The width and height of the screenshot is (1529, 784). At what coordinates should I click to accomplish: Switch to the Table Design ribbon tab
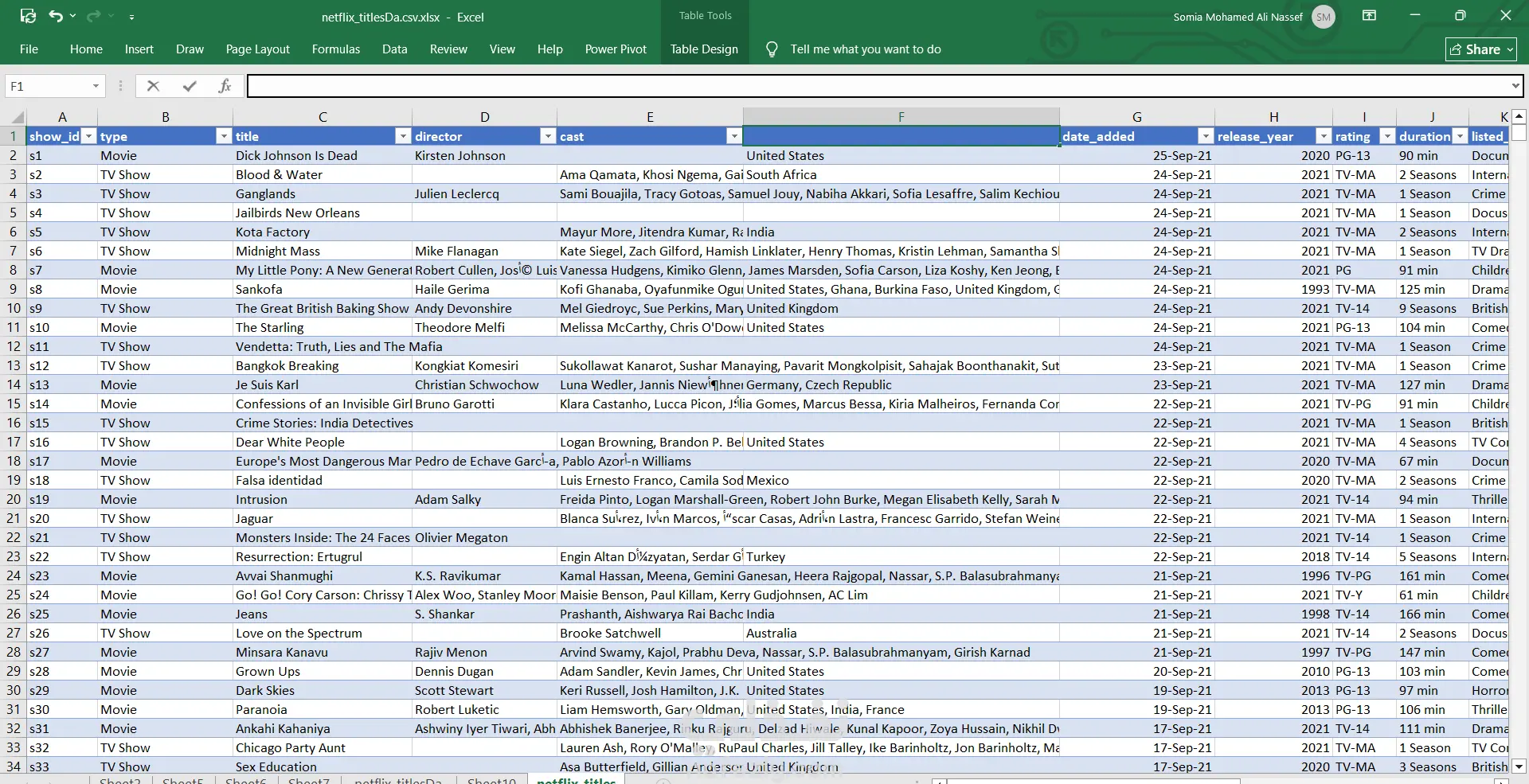tap(704, 49)
